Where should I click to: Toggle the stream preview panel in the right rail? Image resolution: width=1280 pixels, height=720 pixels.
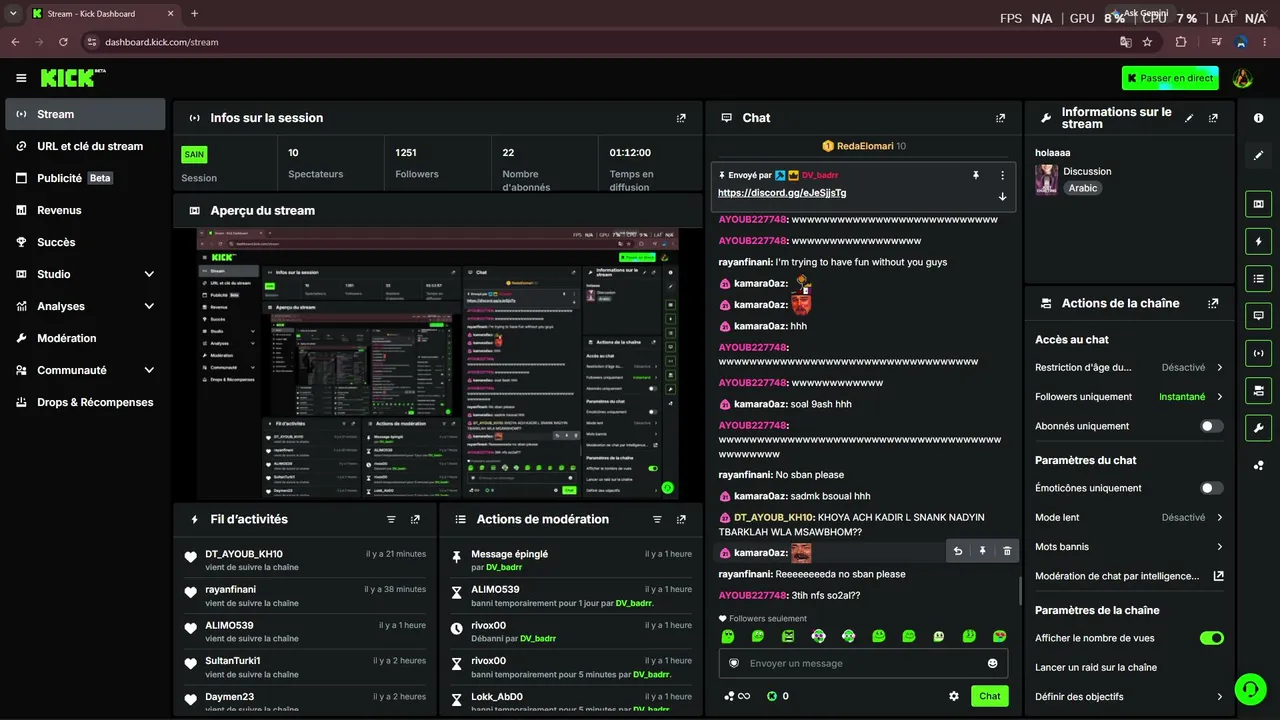pos(1258,204)
